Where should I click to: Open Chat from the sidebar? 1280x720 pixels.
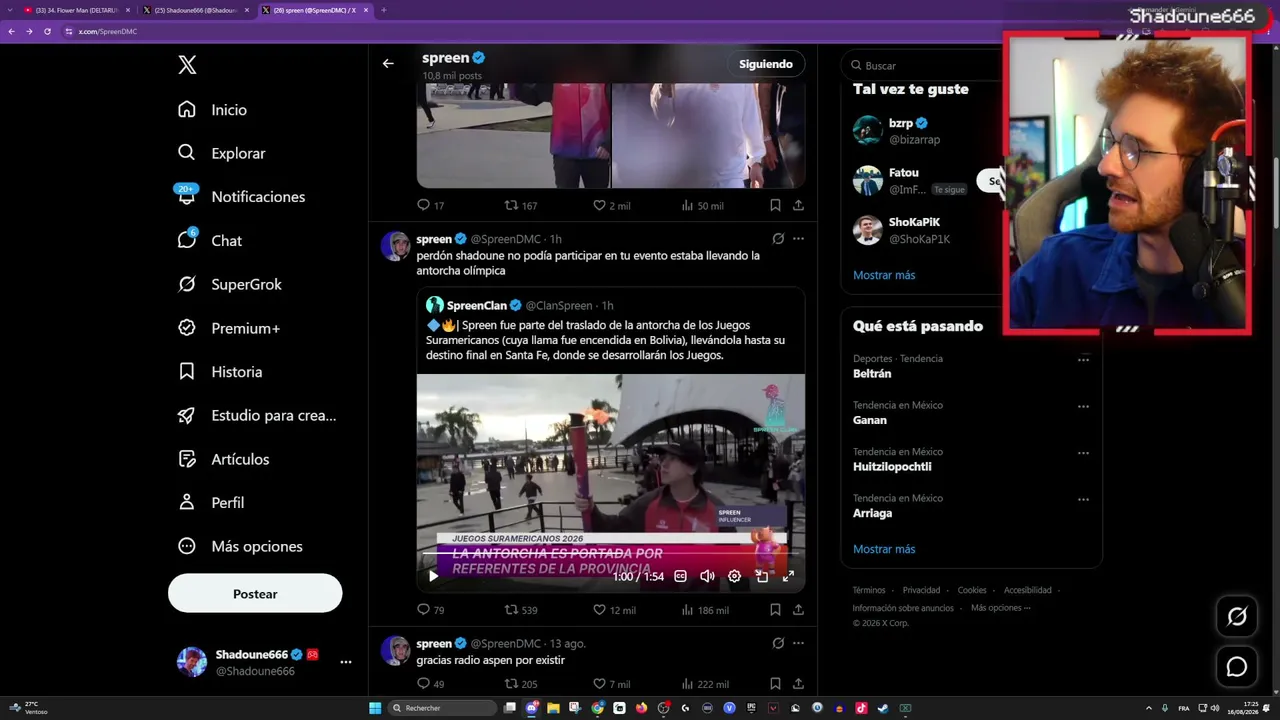coord(209,241)
